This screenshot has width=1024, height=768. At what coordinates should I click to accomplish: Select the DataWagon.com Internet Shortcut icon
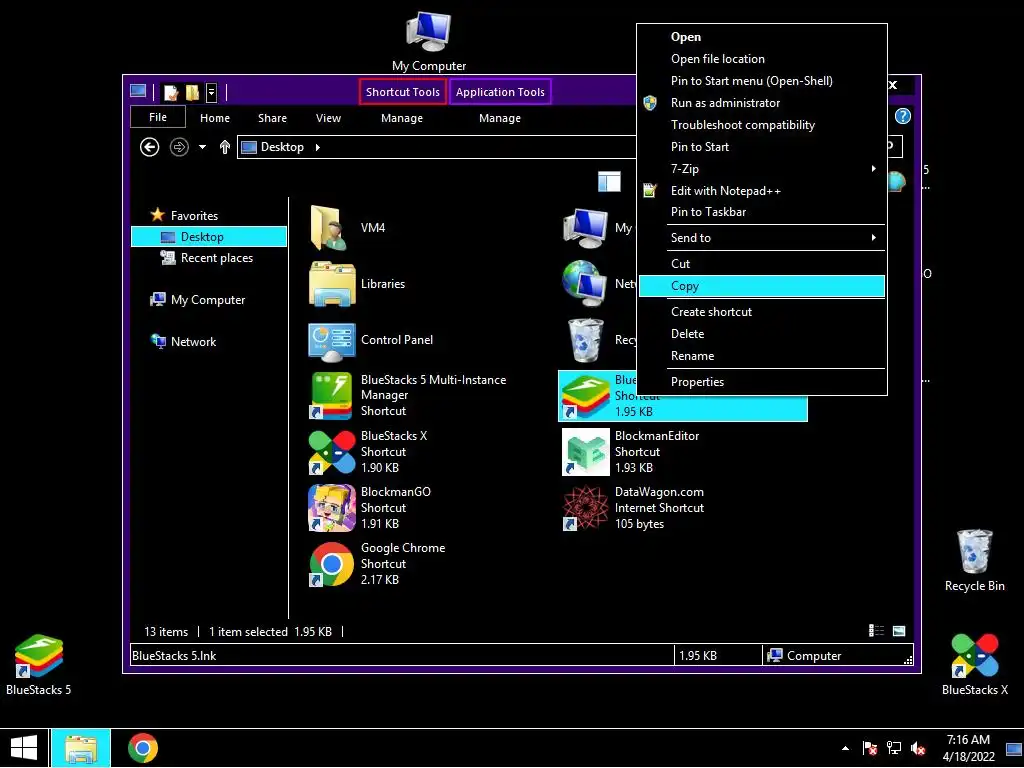pos(585,508)
